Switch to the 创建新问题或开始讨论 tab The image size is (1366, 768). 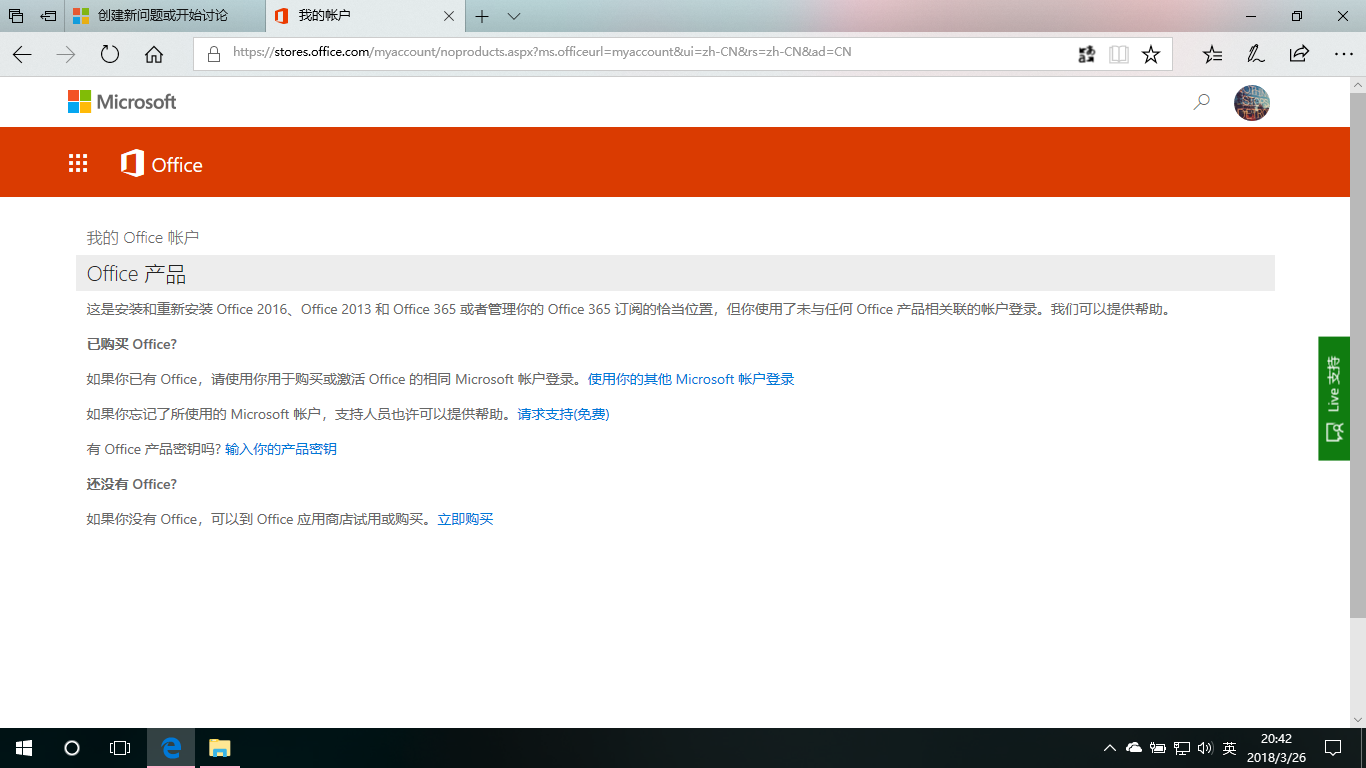165,16
